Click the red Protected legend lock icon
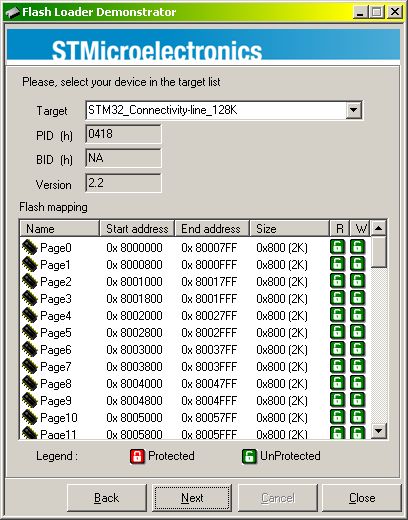 [137, 456]
